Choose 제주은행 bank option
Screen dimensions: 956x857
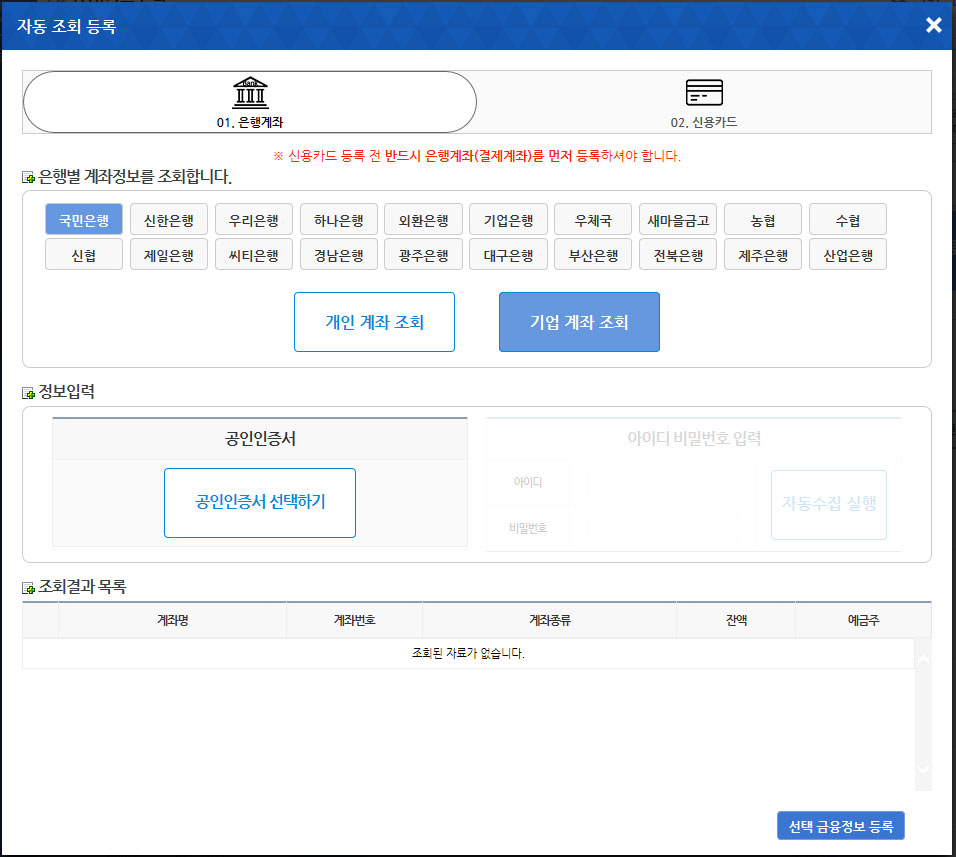(763, 254)
